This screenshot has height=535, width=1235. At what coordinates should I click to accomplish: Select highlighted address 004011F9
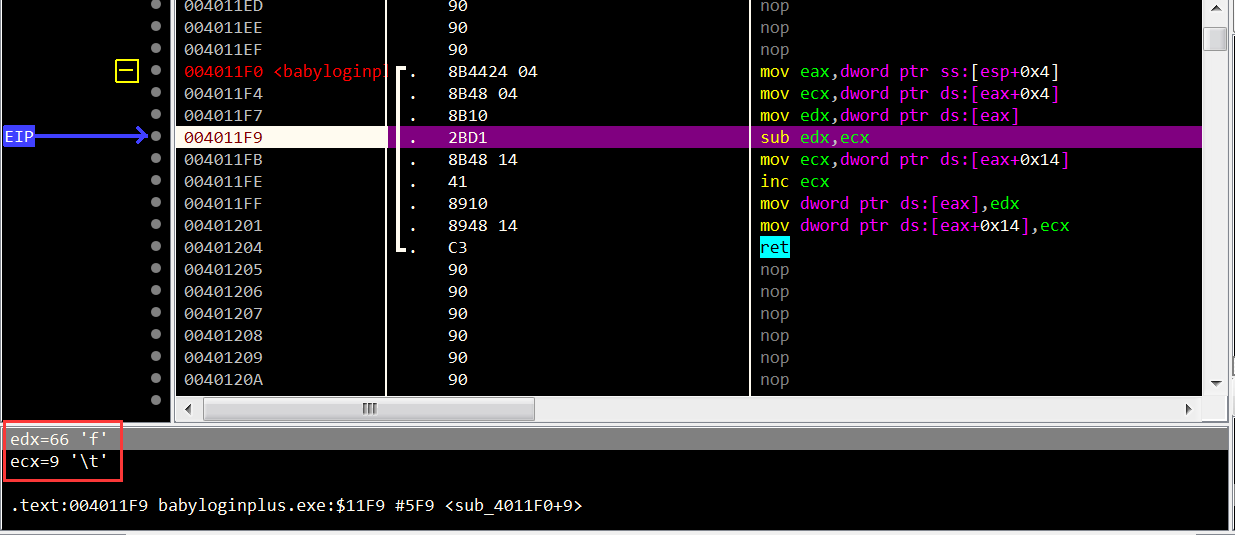point(223,138)
